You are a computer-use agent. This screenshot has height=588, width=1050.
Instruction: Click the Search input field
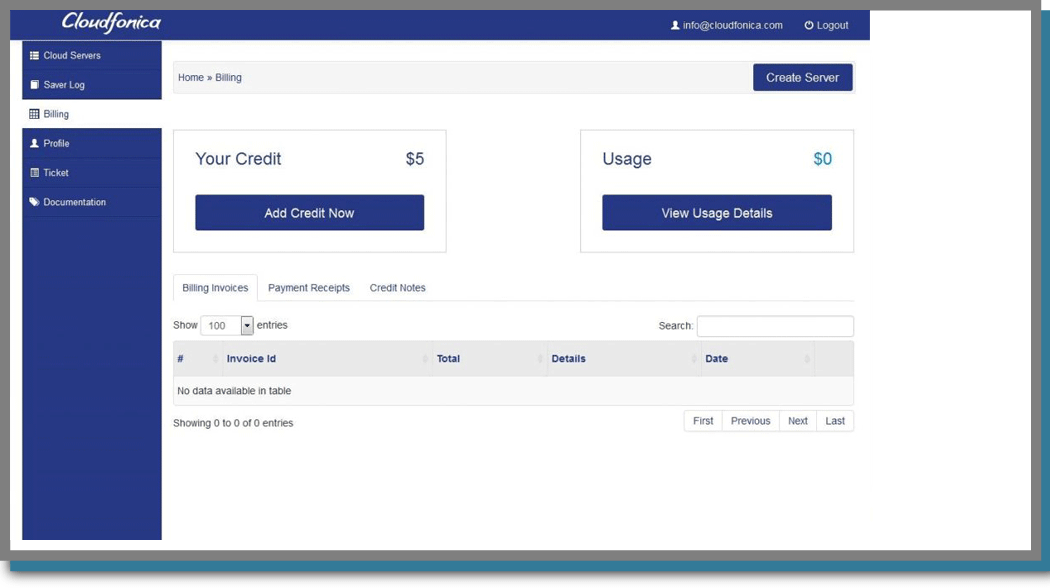point(775,326)
